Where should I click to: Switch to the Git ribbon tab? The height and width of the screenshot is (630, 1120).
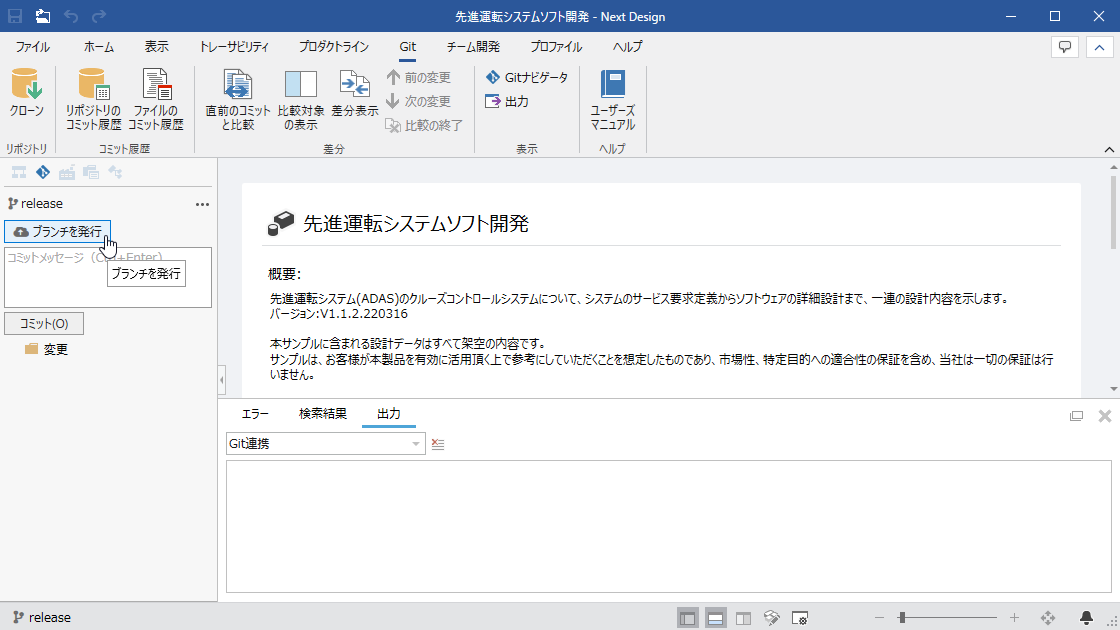(408, 47)
